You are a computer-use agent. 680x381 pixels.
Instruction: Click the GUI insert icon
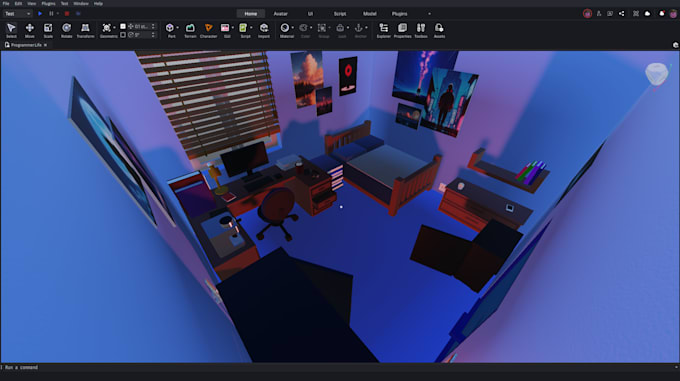coord(225,28)
